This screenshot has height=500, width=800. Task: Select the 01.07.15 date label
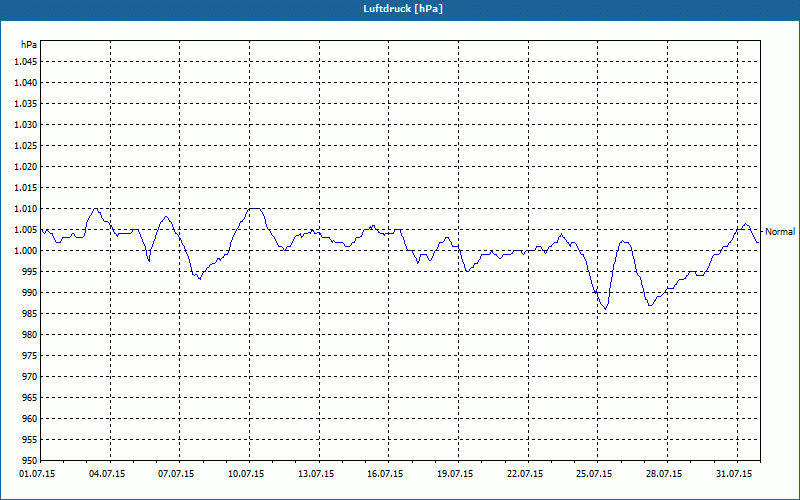37,474
